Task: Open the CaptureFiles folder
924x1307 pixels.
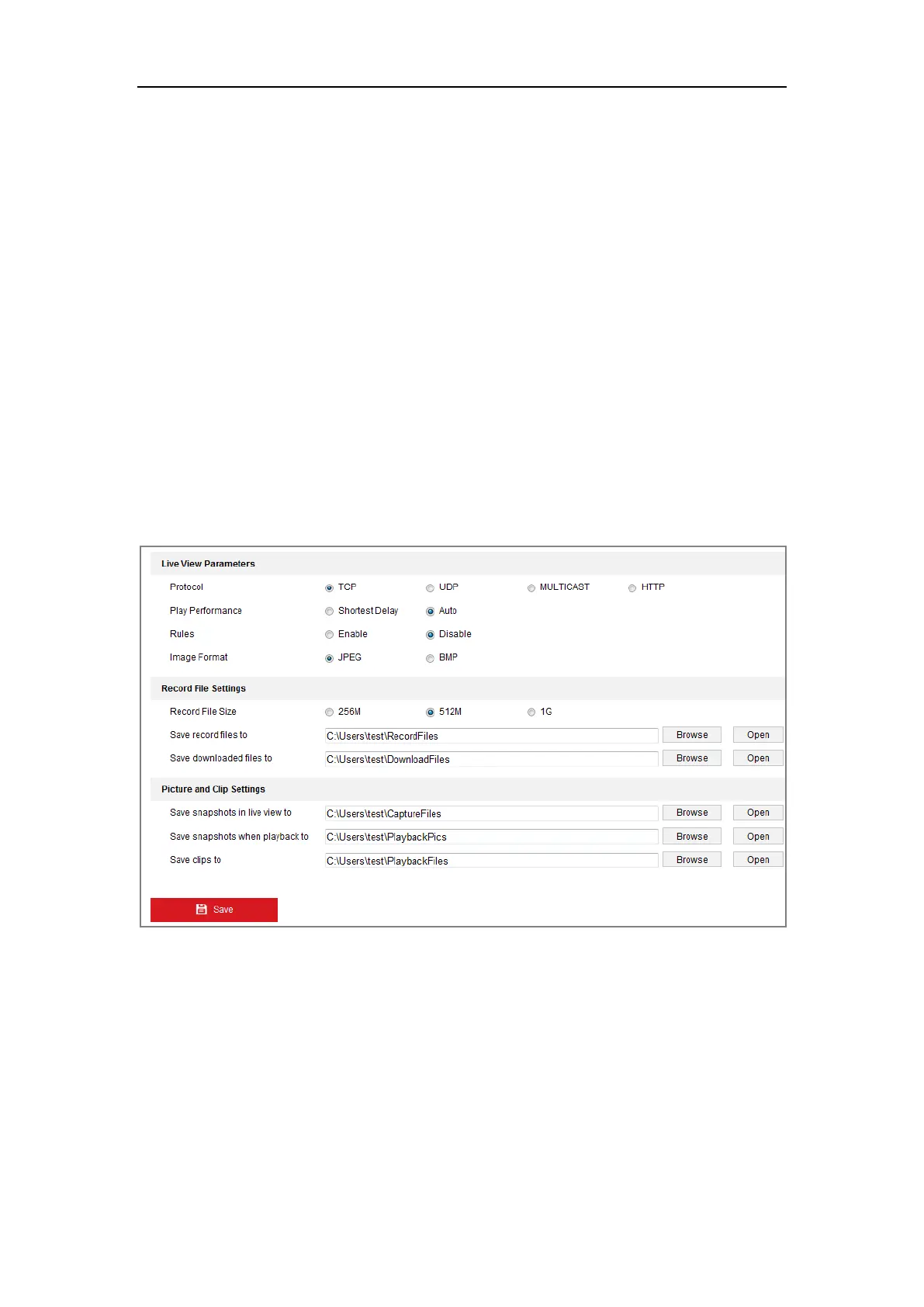Action: click(758, 813)
